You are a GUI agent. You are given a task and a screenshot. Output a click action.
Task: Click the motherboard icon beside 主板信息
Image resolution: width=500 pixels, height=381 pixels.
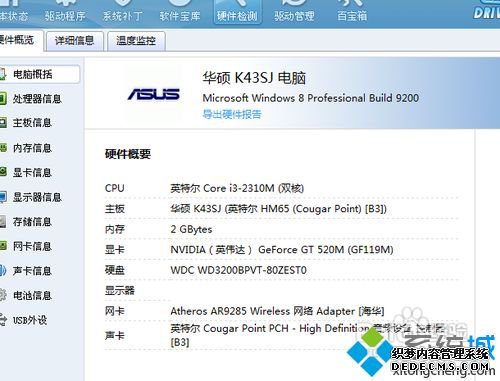point(3,123)
